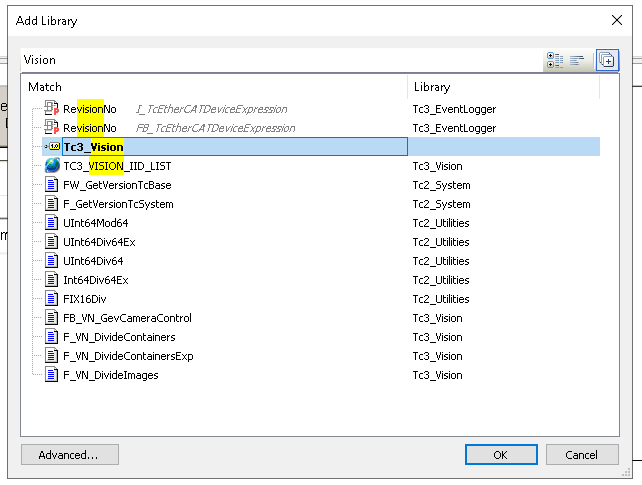
Task: Click Tc3_Vision library cell for FB_VN_GevCameraControl
Action: [x=438, y=318]
